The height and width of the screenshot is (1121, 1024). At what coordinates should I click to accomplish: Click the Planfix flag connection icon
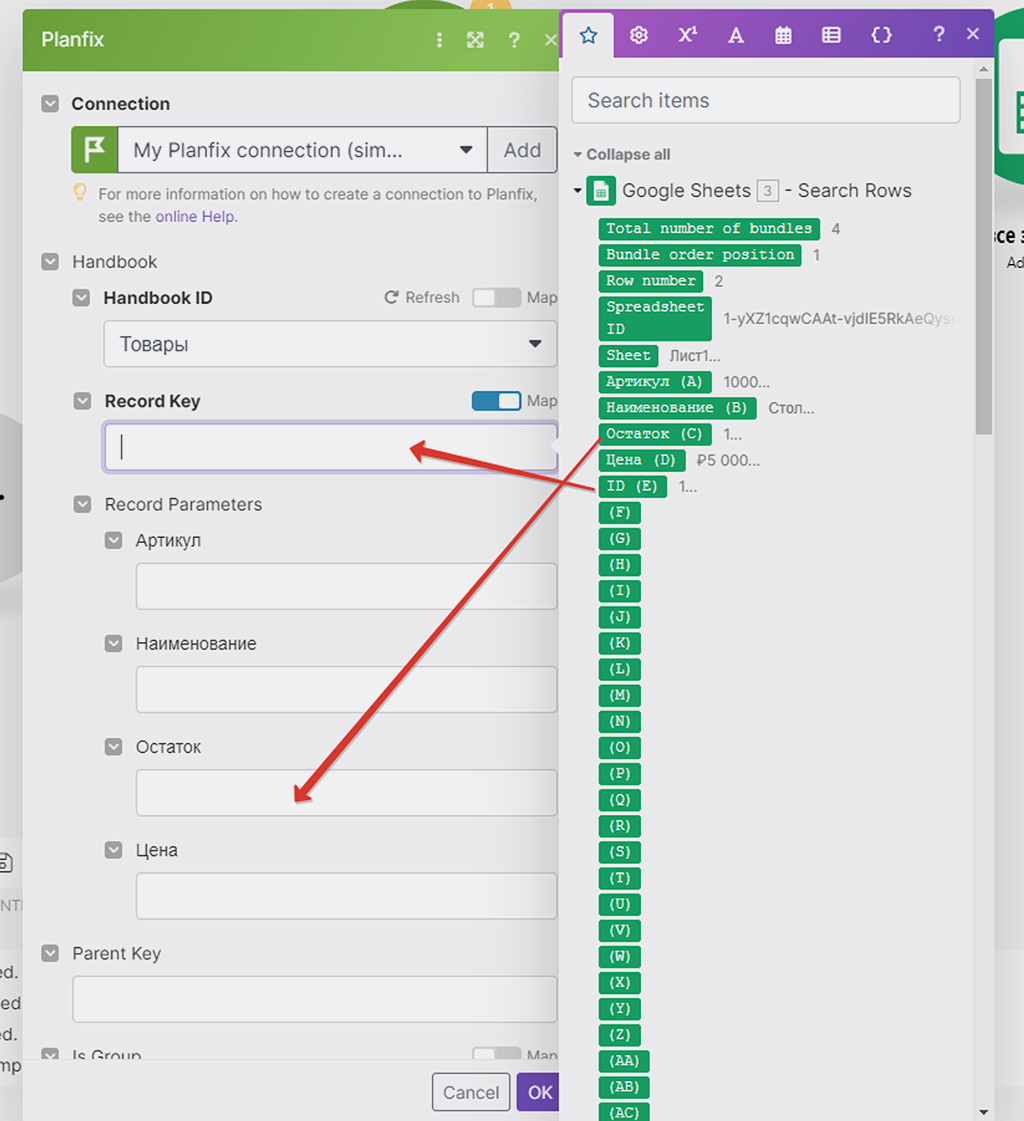94,150
